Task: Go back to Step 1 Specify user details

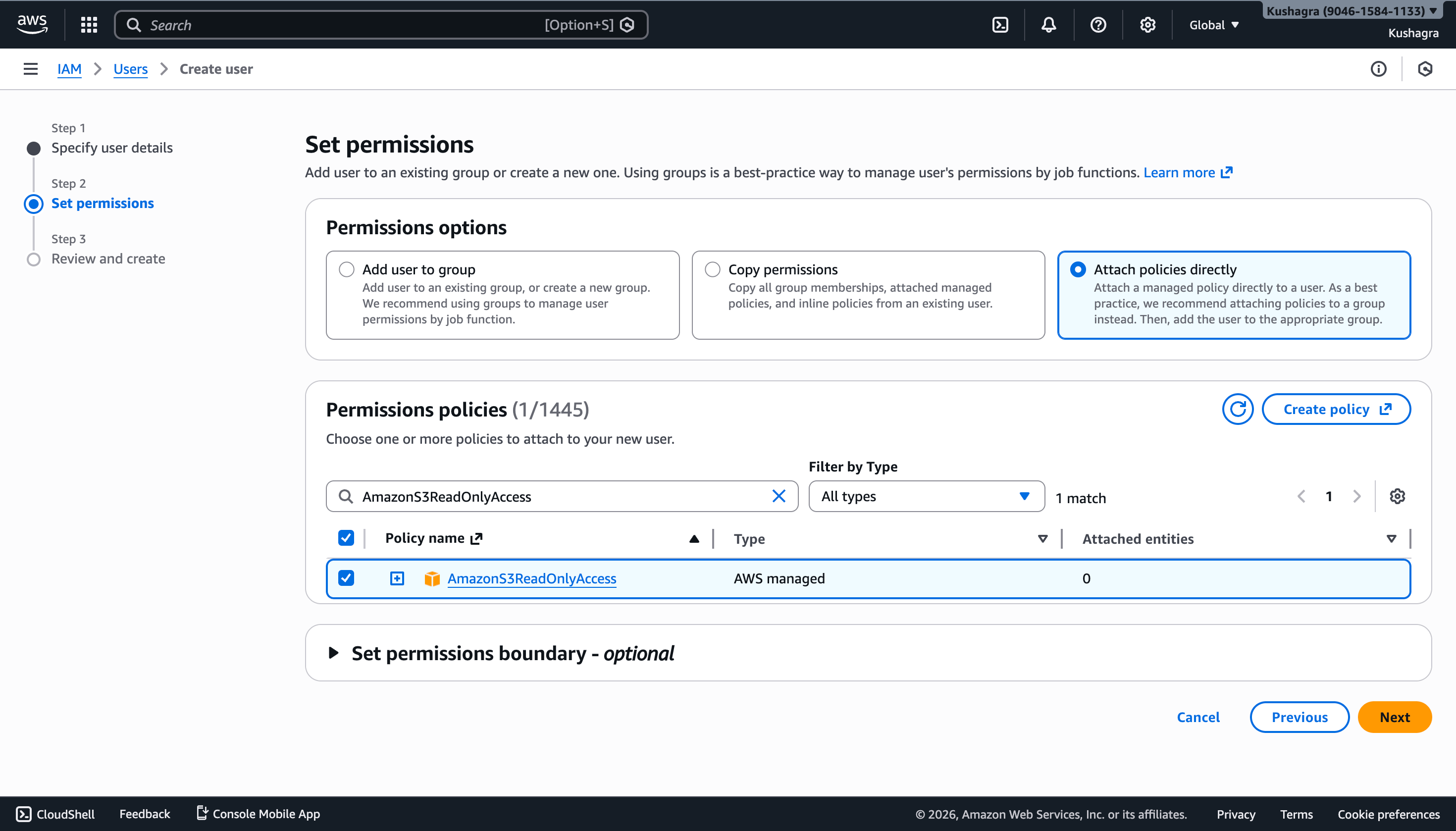Action: click(112, 148)
